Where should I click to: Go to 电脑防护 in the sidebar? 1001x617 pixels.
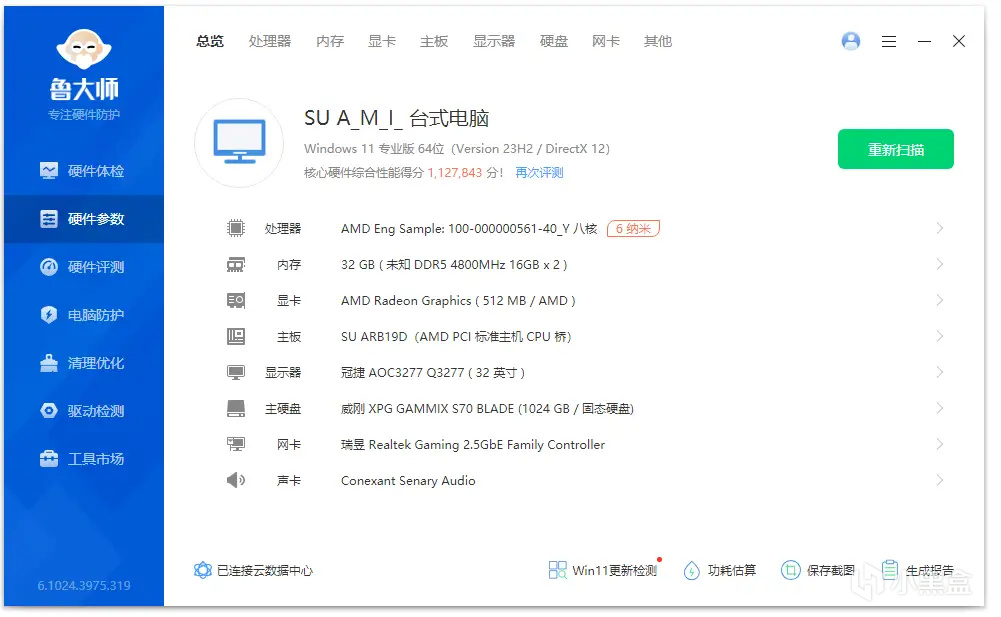[x=82, y=315]
